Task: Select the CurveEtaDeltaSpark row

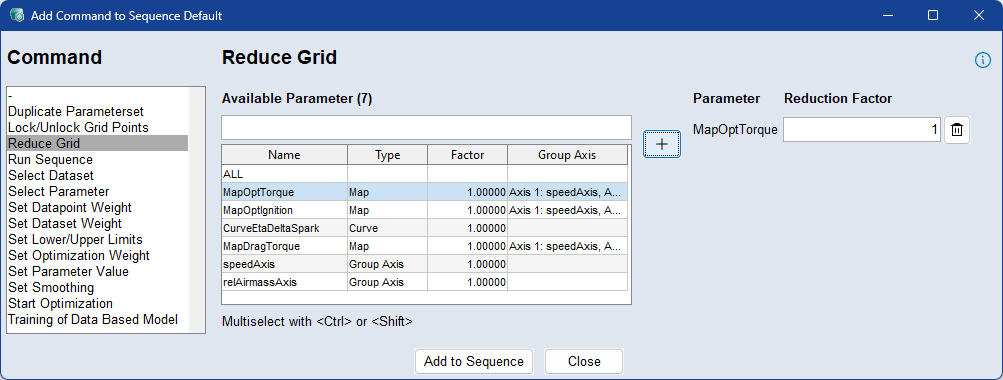Action: coord(425,228)
